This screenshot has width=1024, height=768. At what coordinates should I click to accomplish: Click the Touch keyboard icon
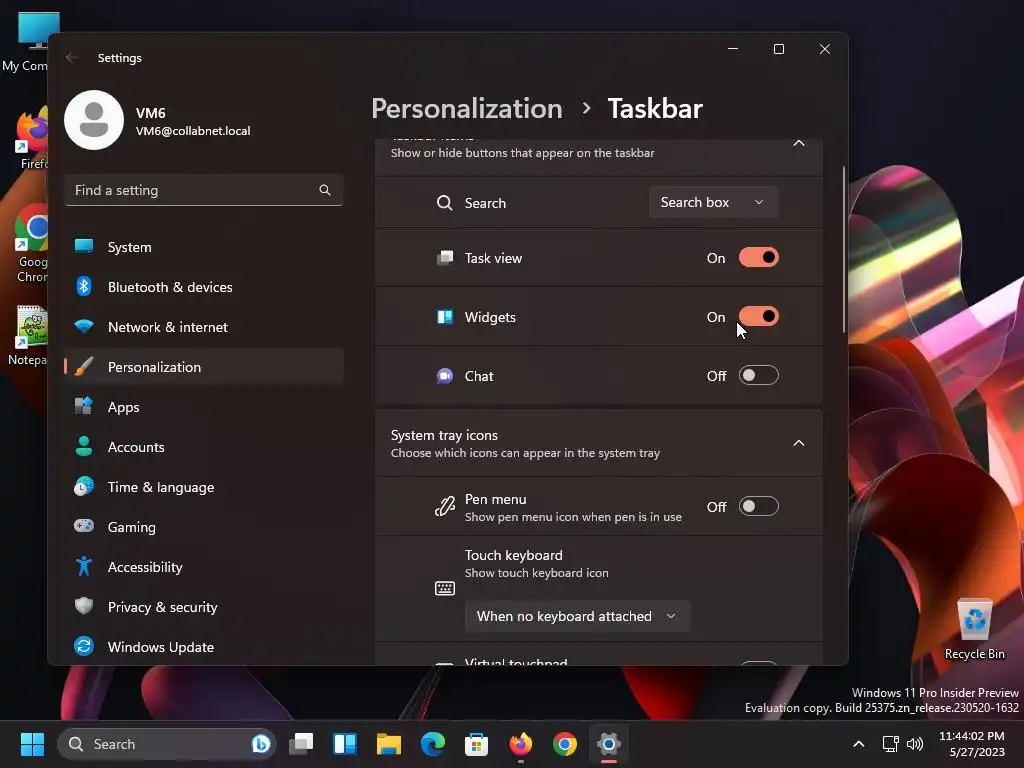click(x=445, y=588)
